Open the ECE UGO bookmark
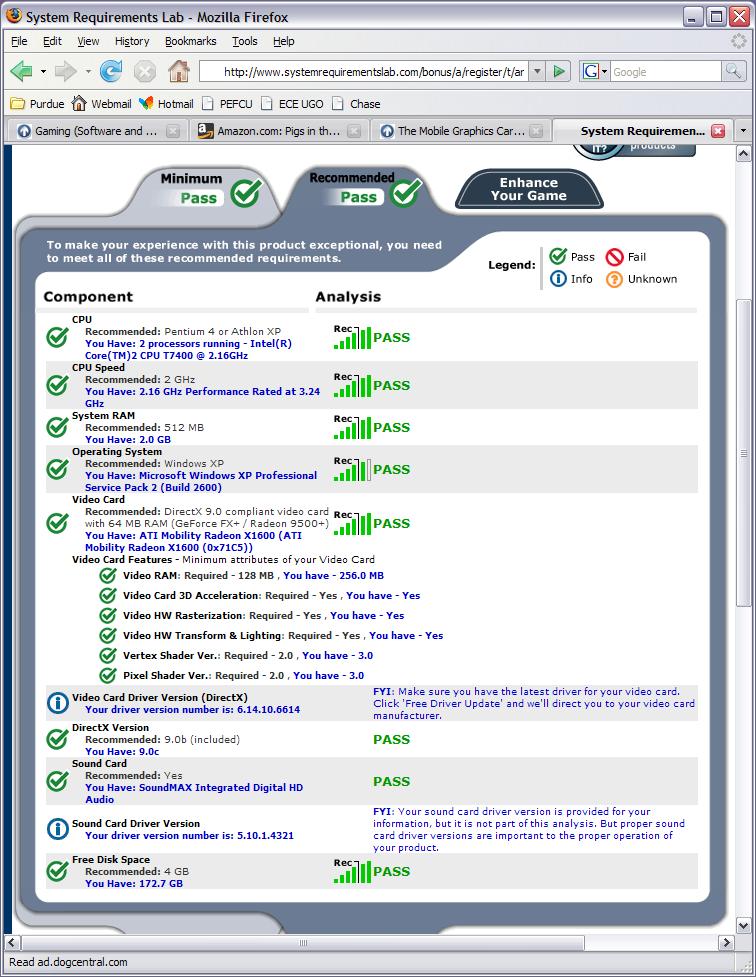 pos(292,104)
